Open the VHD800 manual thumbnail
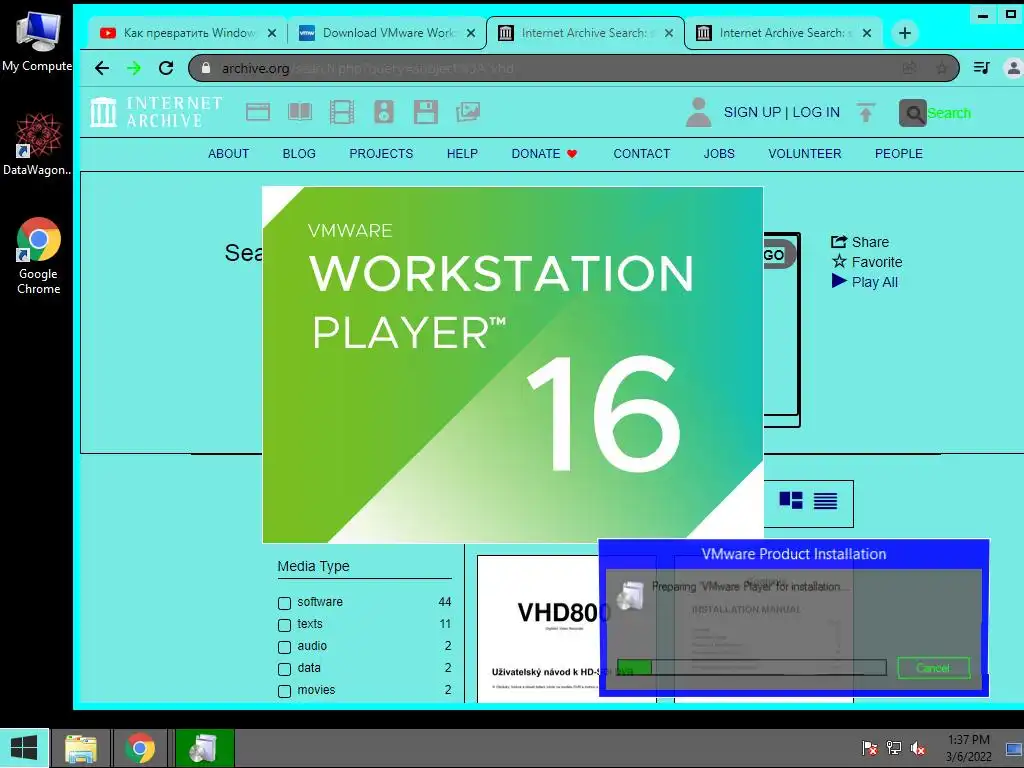The width and height of the screenshot is (1024, 768). (538, 629)
